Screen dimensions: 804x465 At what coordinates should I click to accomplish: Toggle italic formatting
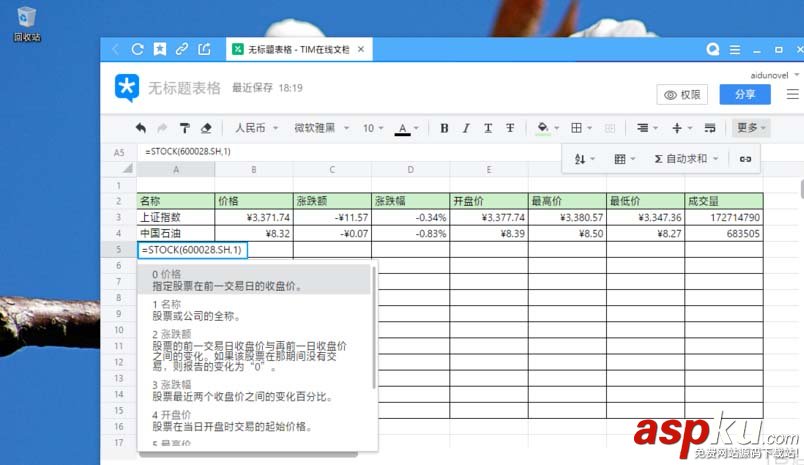[x=466, y=128]
